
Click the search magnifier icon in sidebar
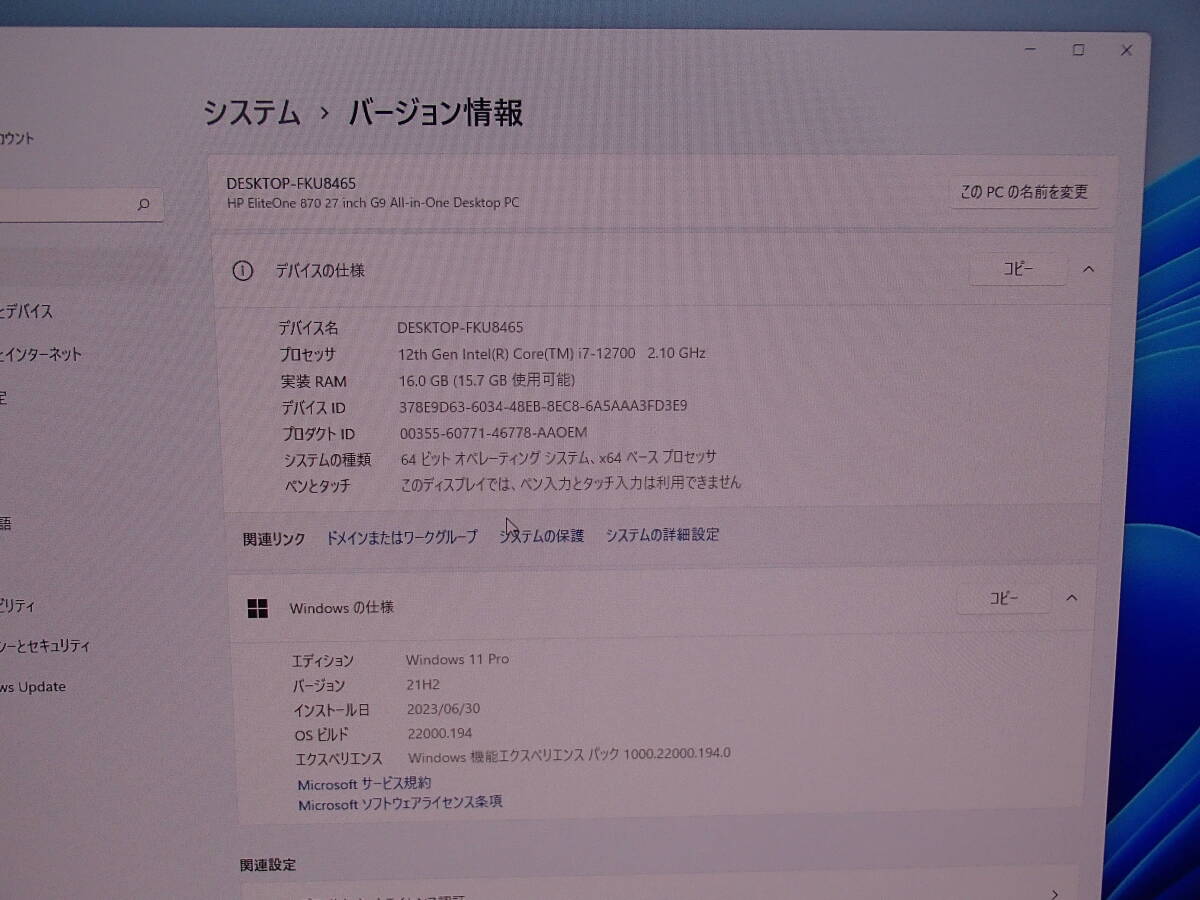[x=143, y=205]
